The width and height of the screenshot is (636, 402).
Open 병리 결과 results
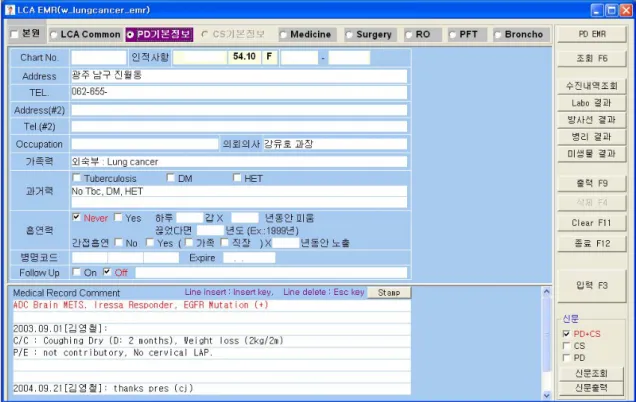591,137
